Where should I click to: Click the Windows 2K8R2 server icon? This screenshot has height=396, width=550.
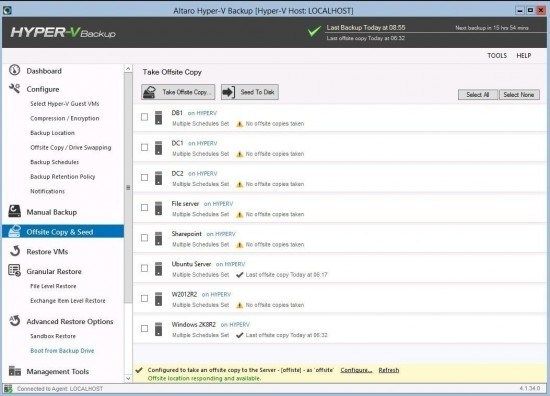click(x=159, y=329)
